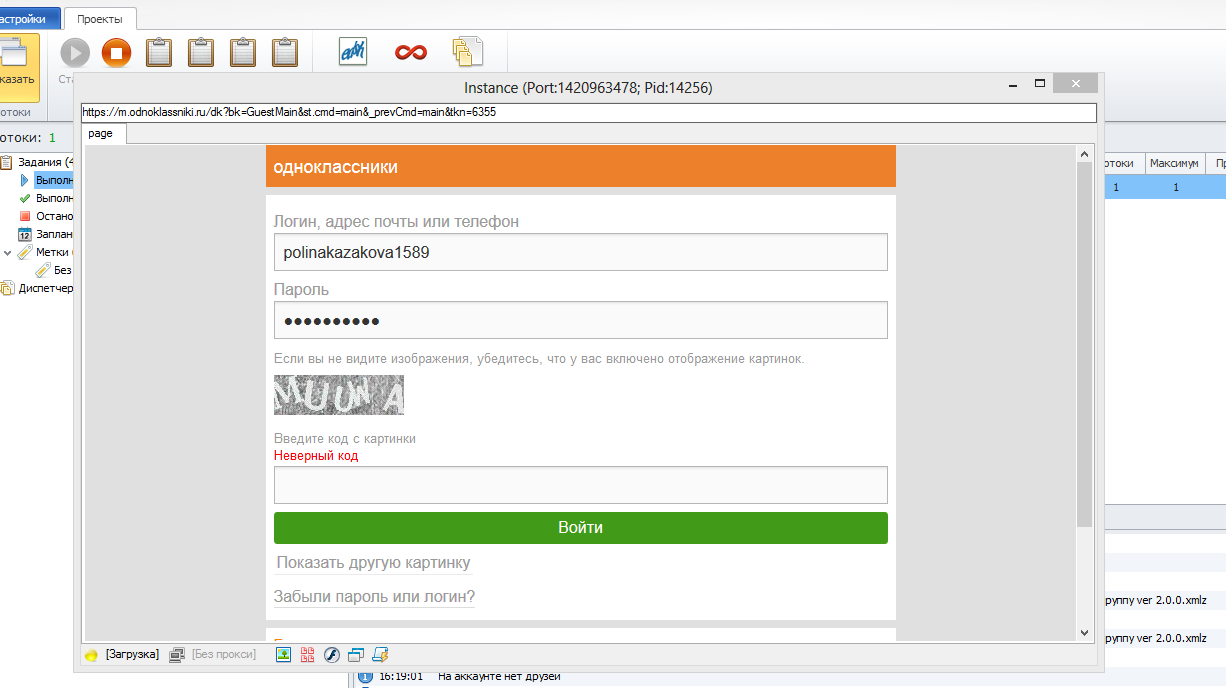Click the red stopped square icon in tree
The width and height of the screenshot is (1226, 688).
(x=26, y=216)
